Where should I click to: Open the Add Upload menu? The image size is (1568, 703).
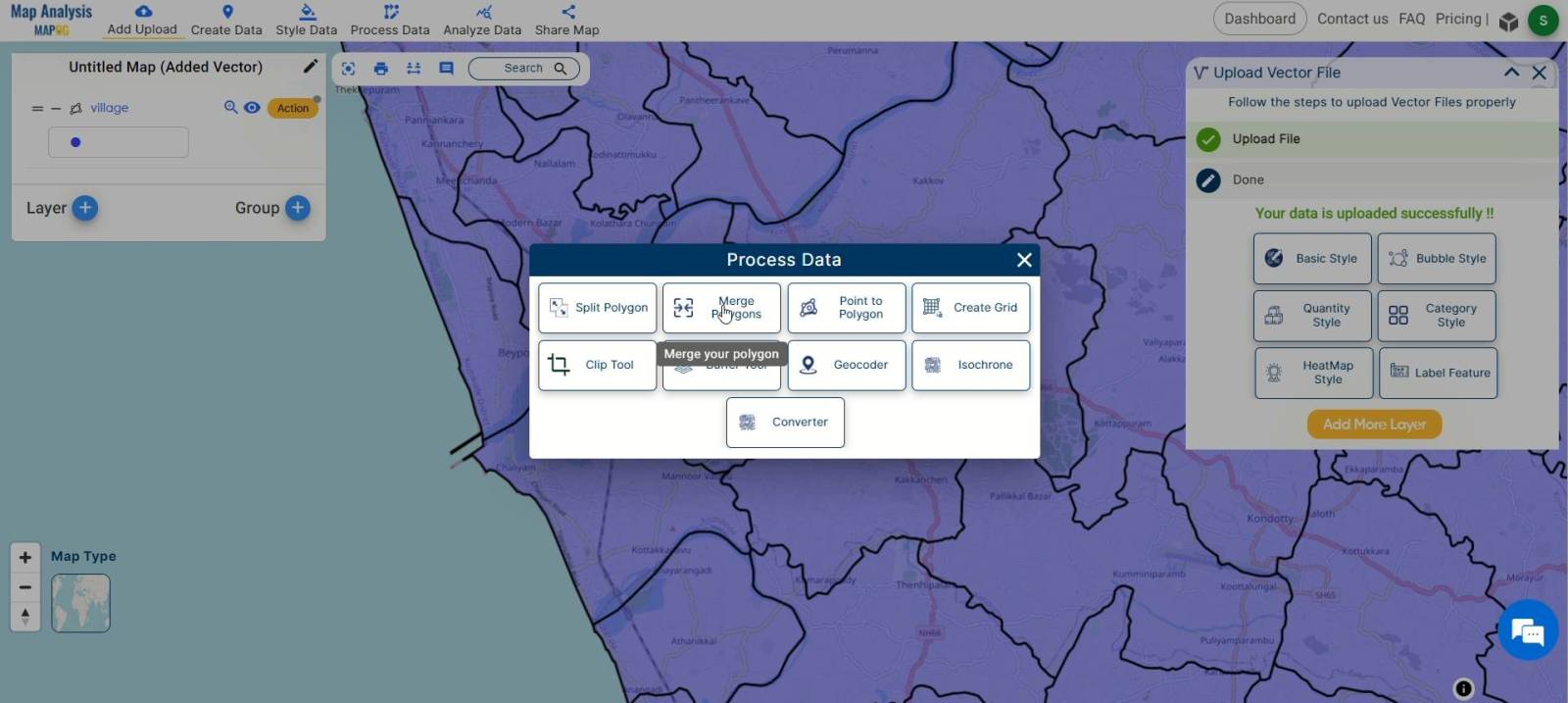142,20
